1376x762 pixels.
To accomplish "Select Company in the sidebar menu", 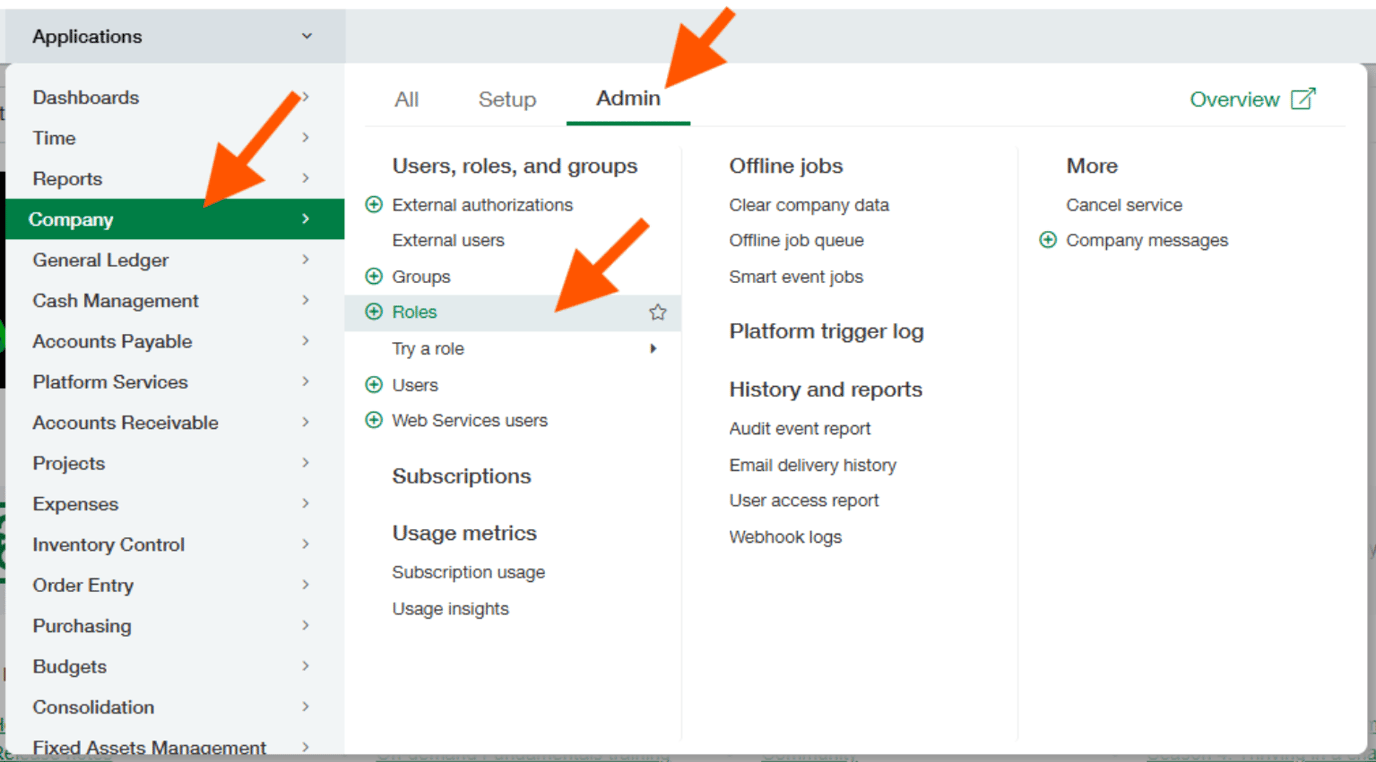I will 70,219.
